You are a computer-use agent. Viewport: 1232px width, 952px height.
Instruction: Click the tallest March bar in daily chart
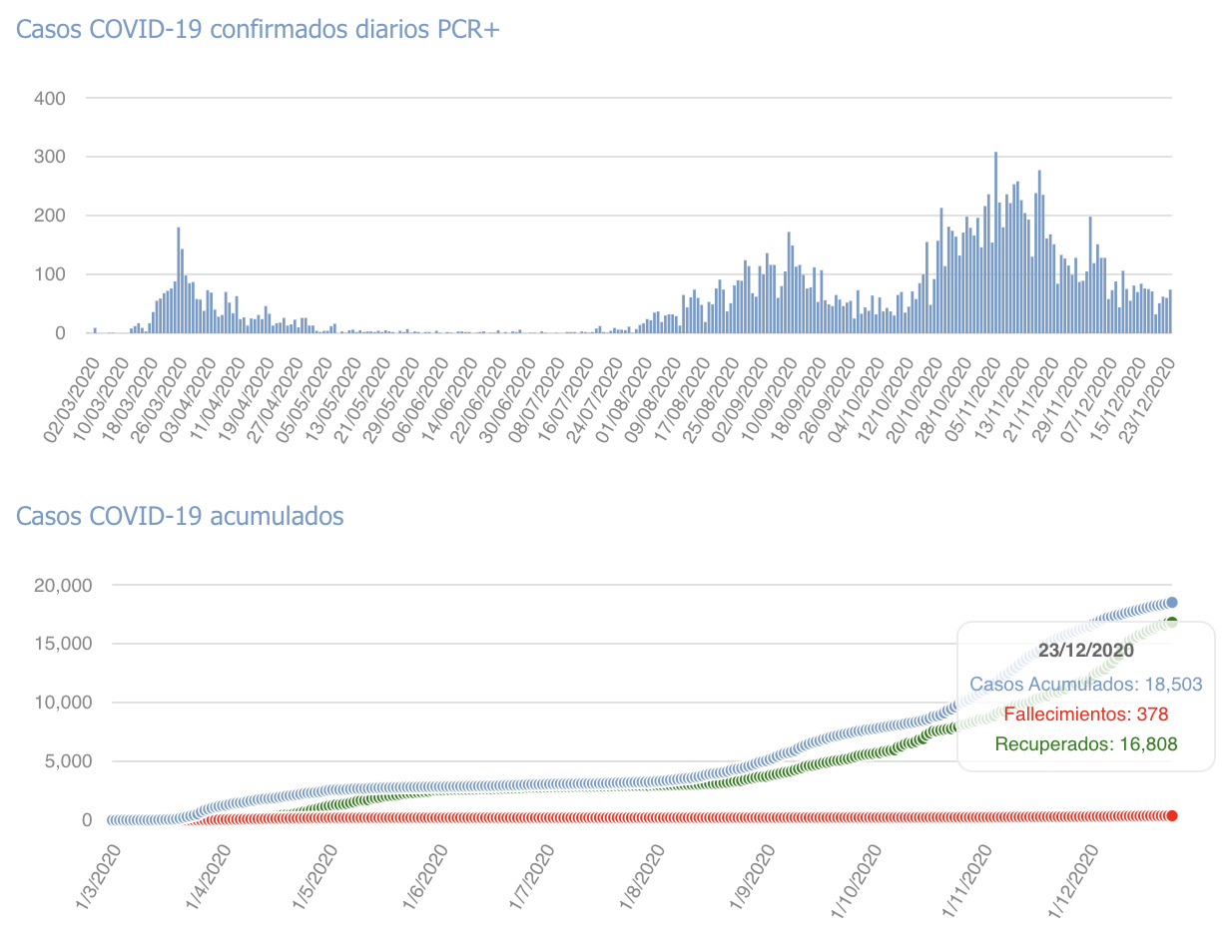178,280
